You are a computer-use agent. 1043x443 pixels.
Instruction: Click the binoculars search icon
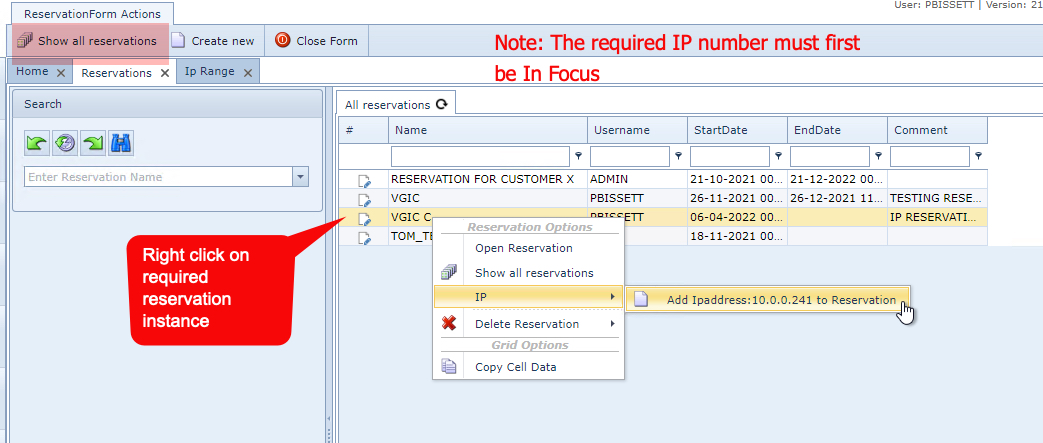tap(121, 144)
